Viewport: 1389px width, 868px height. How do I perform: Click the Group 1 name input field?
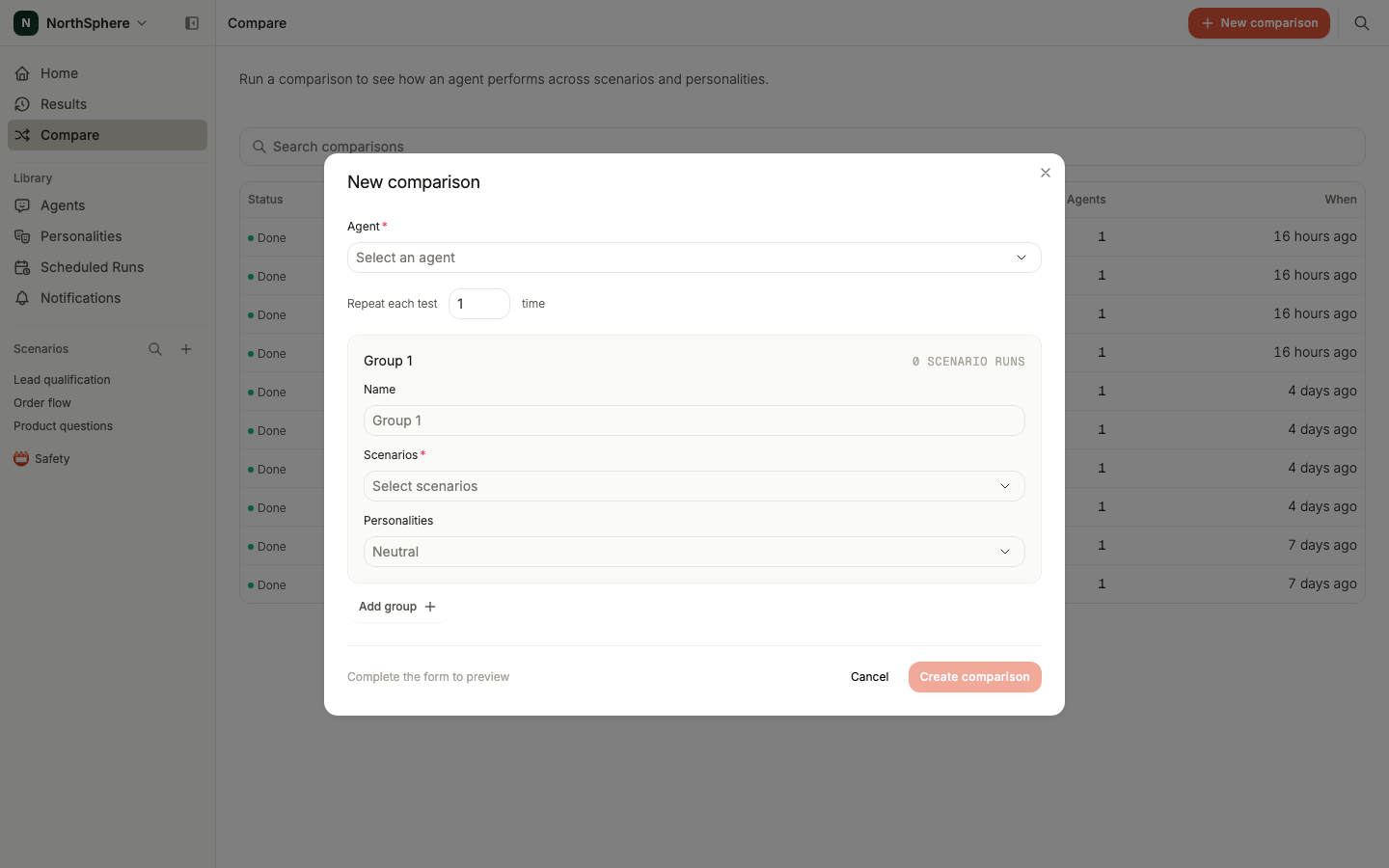tap(694, 420)
